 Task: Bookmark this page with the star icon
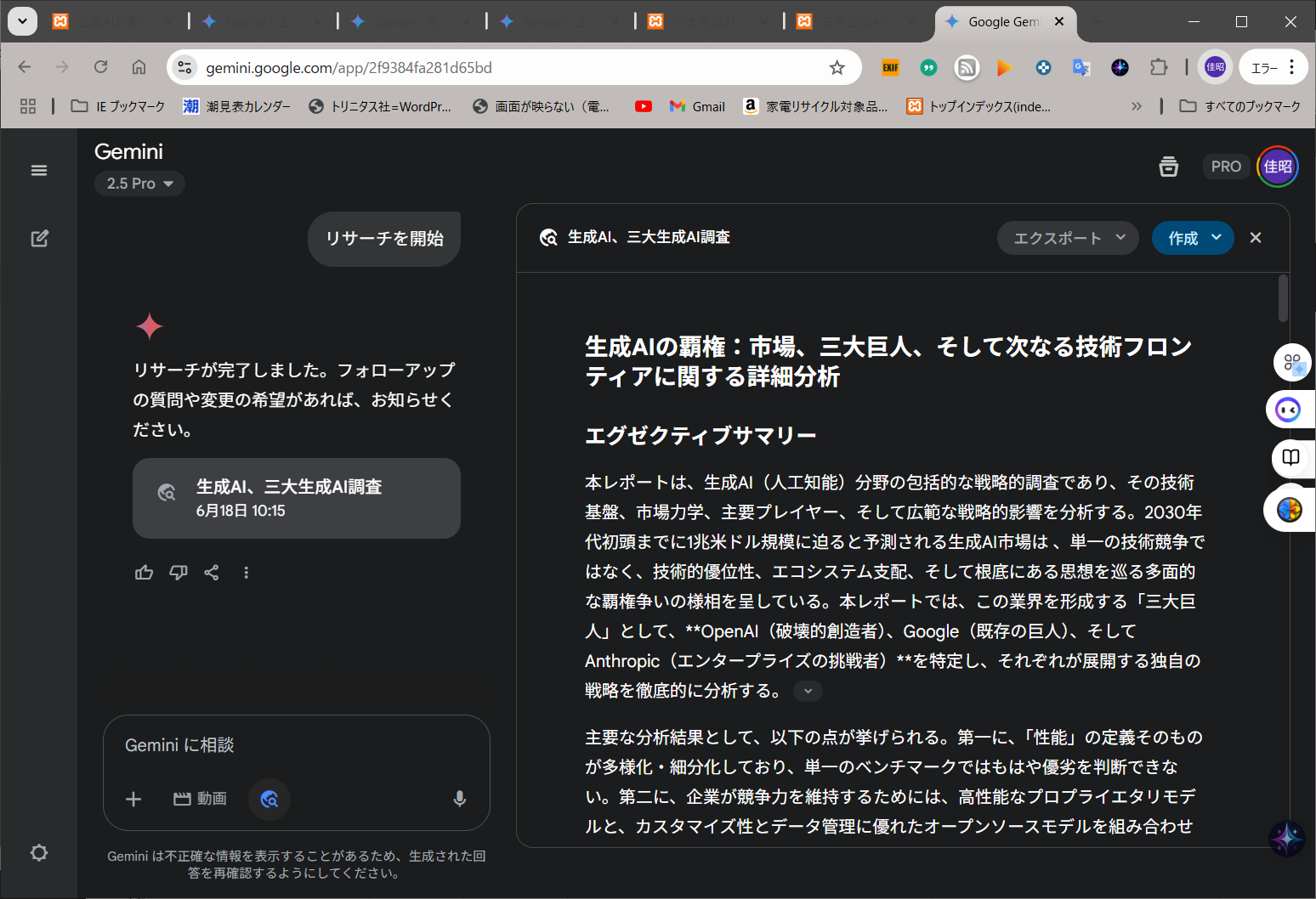[837, 67]
